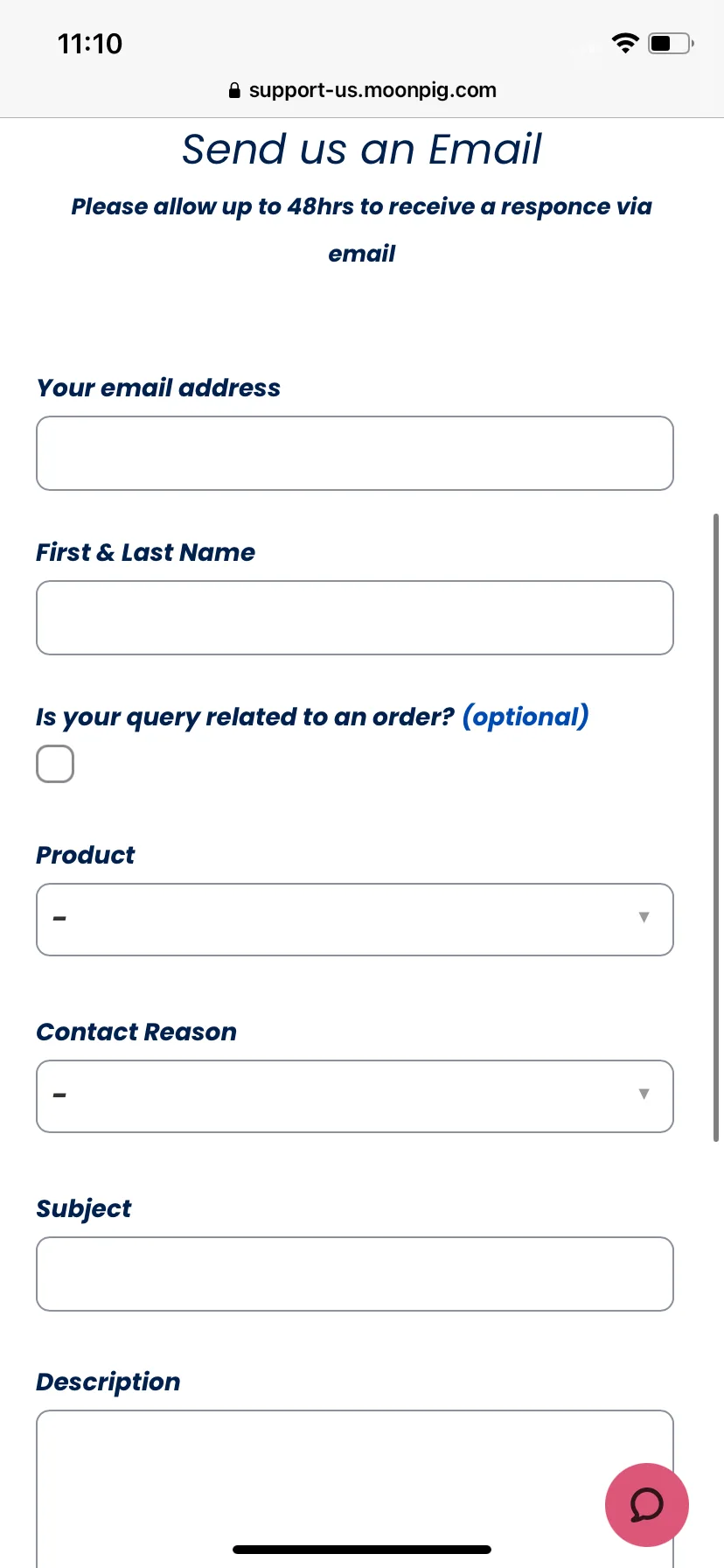Tap the 11:10 clock in status bar
The height and width of the screenshot is (1568, 724).
click(90, 44)
